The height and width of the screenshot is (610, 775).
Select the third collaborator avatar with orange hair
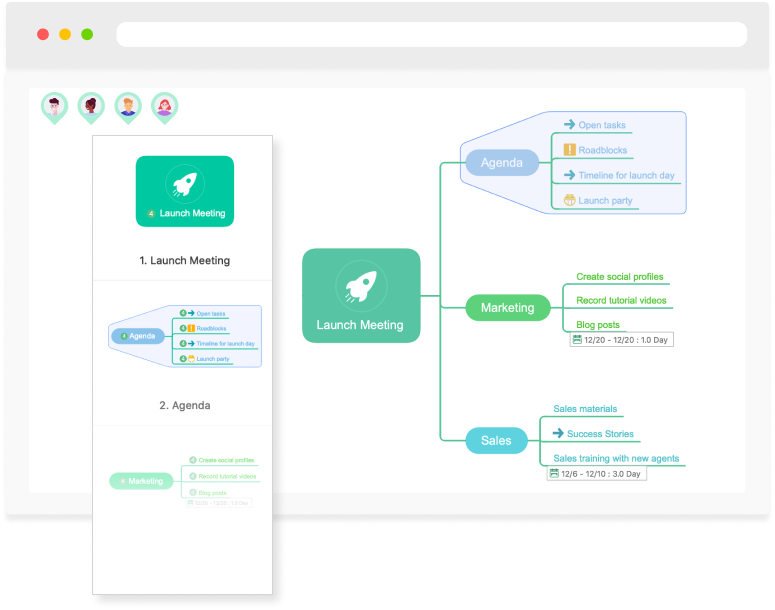tap(128, 106)
